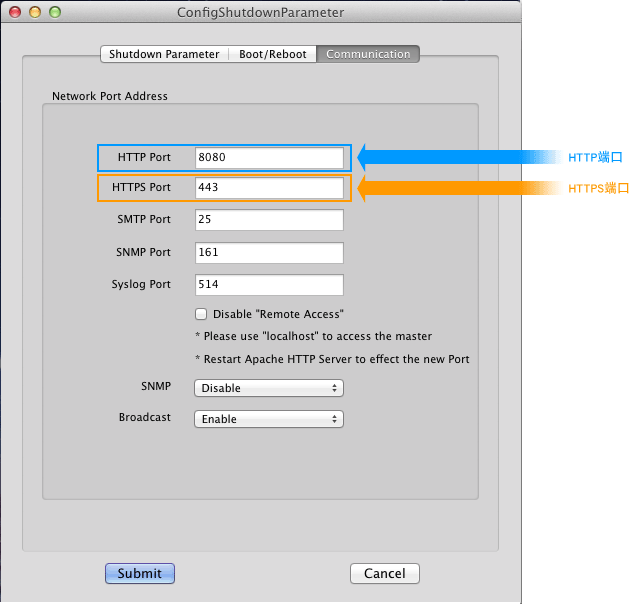The height and width of the screenshot is (604, 644).
Task: Click the Syslog Port field showing 514
Action: 269,284
